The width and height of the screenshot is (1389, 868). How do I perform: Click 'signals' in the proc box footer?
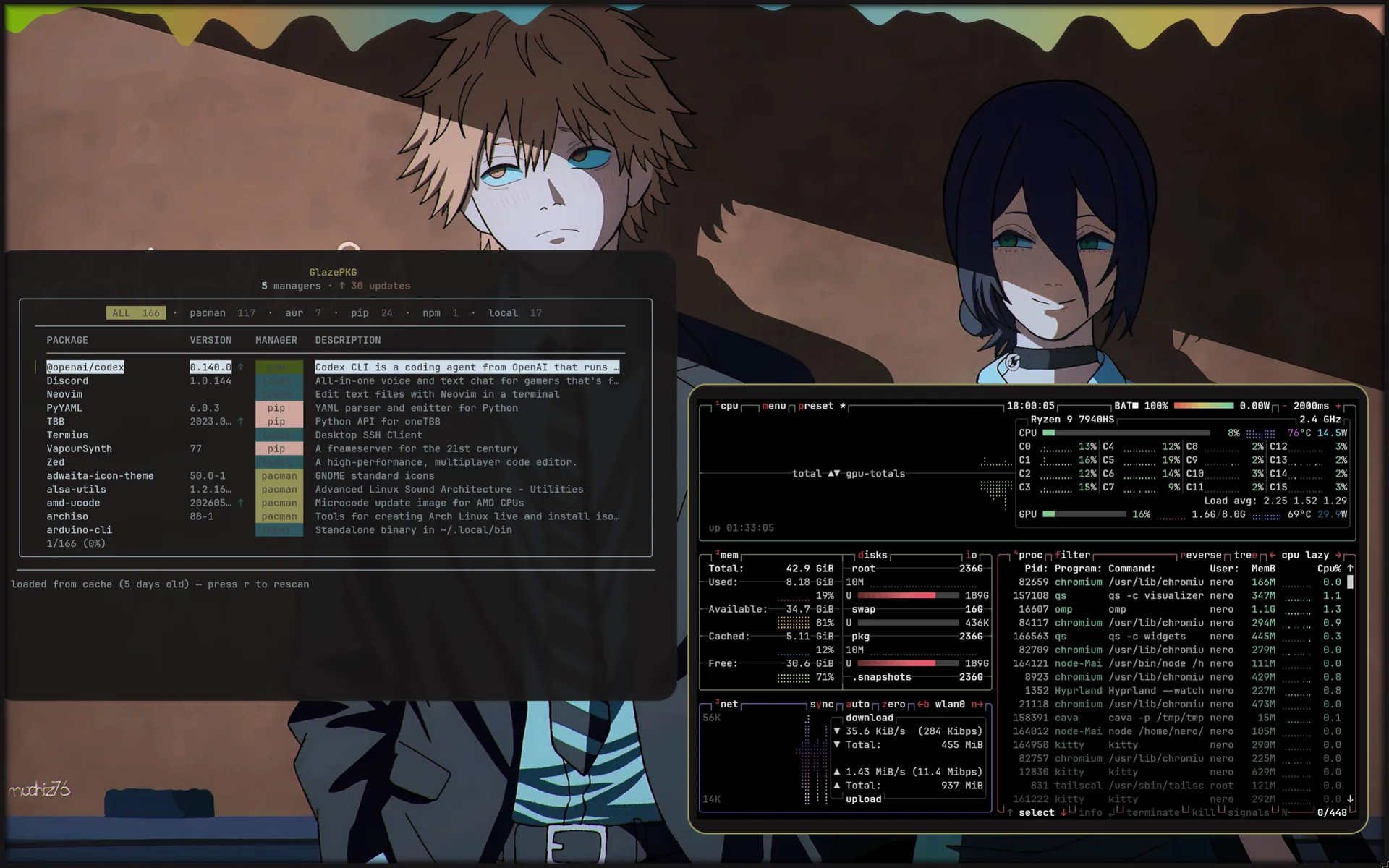point(1248,812)
